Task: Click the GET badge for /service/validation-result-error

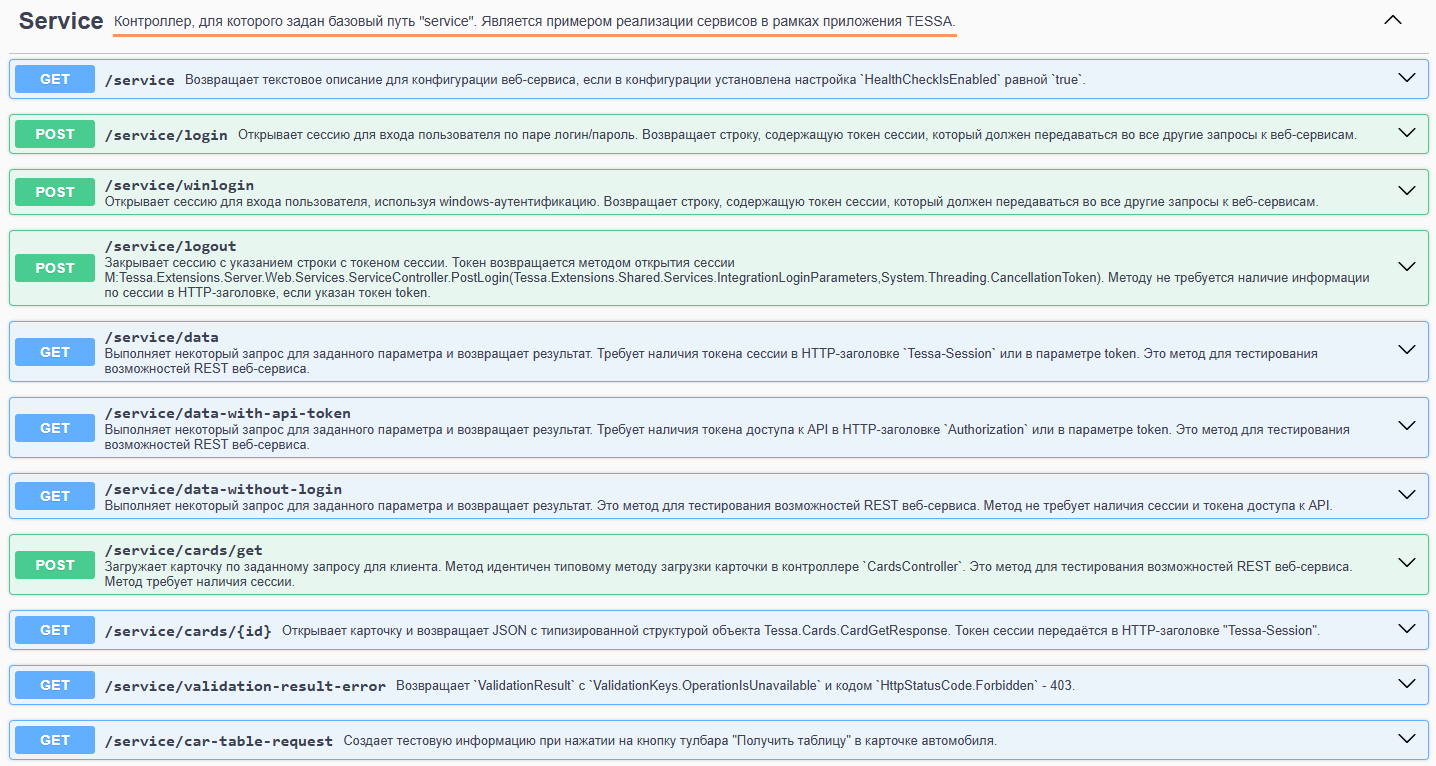Action: point(55,685)
